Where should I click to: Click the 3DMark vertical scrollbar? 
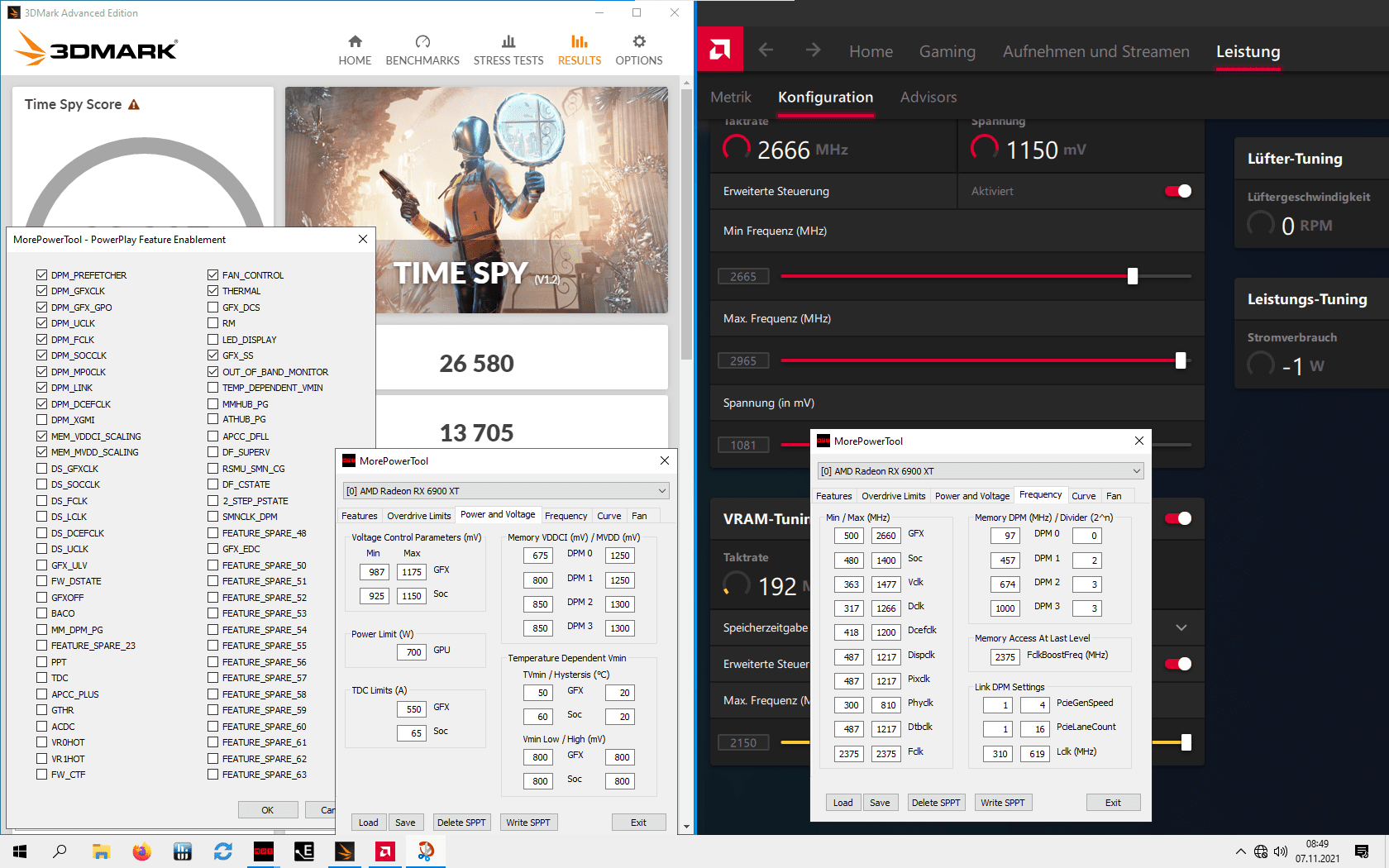click(686, 223)
